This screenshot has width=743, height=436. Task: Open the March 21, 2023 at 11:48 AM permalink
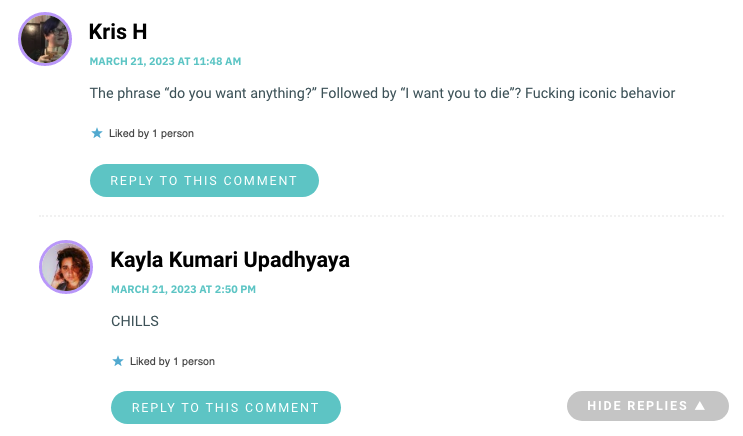point(165,61)
